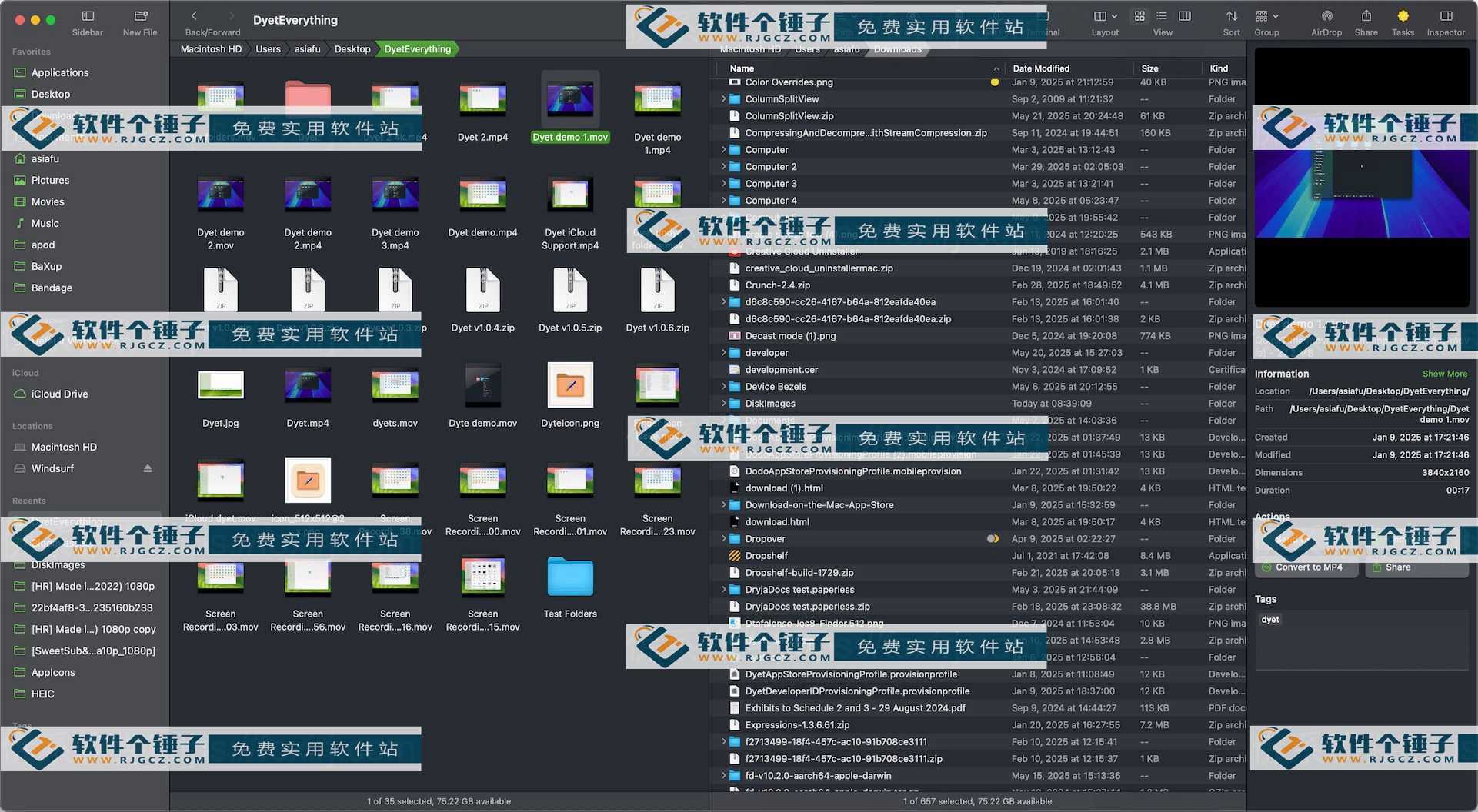Click yellow tag dot on Color Overrides.png
This screenshot has height=812, width=1478.
[x=994, y=82]
